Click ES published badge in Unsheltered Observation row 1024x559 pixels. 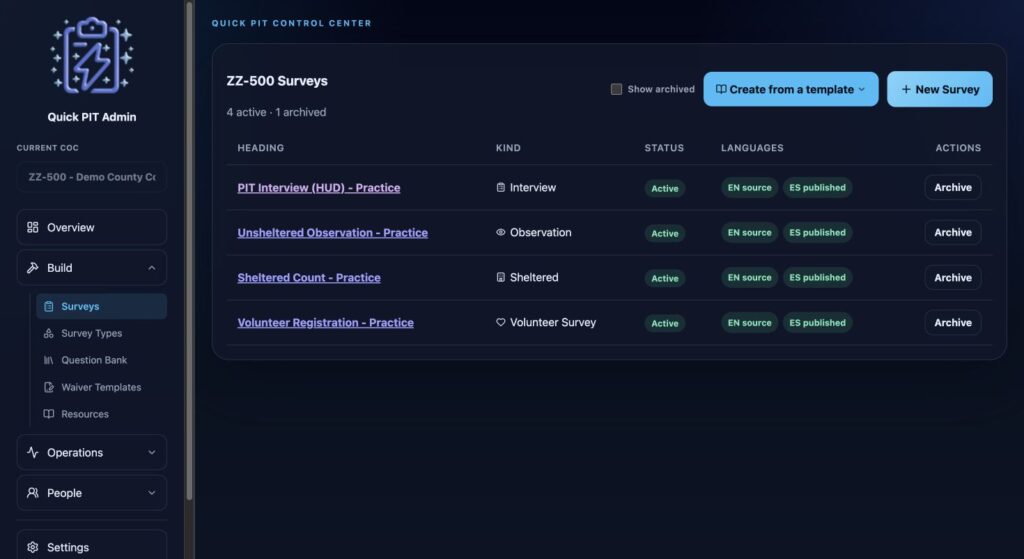[817, 232]
